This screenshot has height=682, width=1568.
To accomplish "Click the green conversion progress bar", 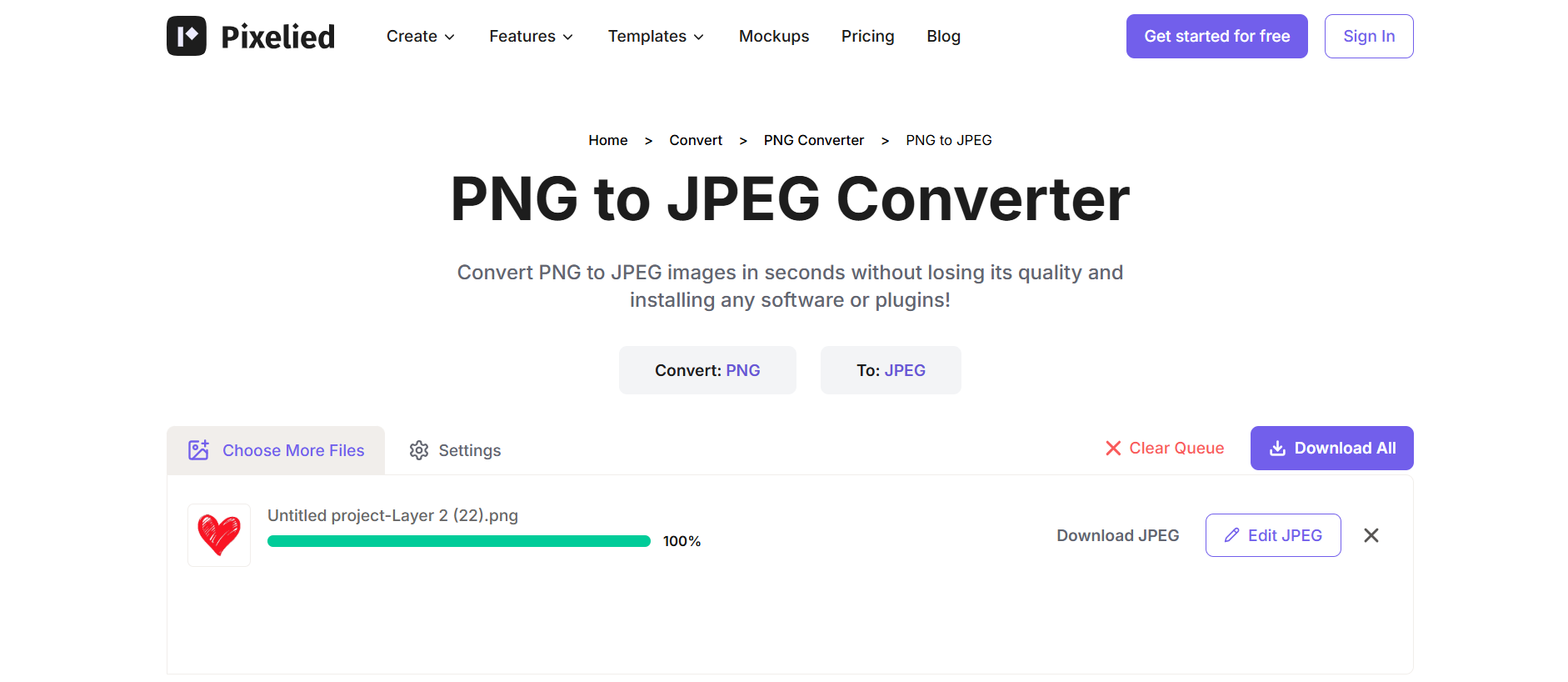I will 458,541.
